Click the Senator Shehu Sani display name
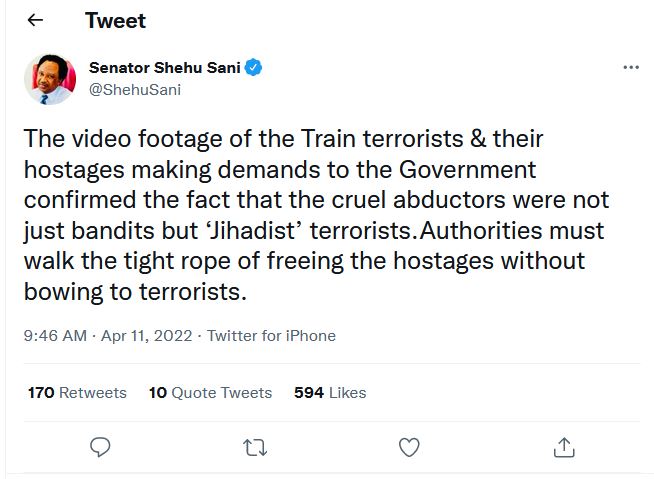Image resolution: width=654 pixels, height=479 pixels. (164, 68)
